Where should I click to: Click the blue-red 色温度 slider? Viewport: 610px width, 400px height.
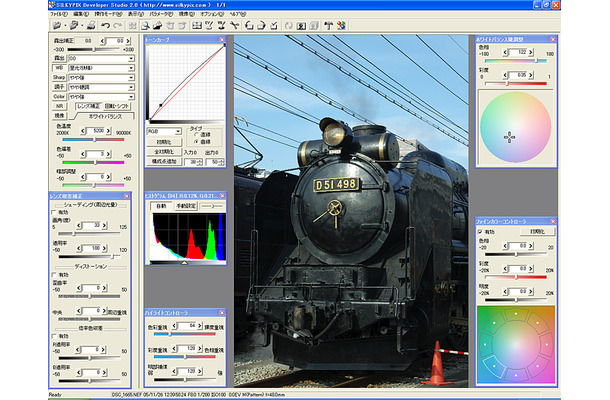(94, 139)
